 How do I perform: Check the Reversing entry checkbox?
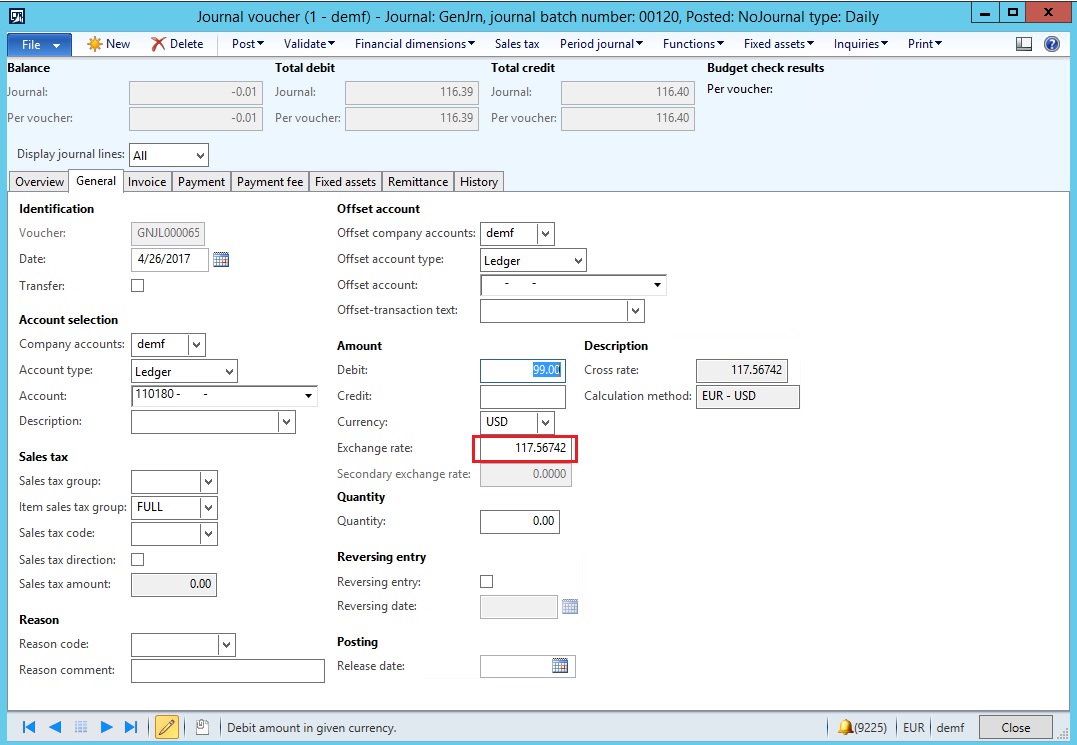point(487,582)
